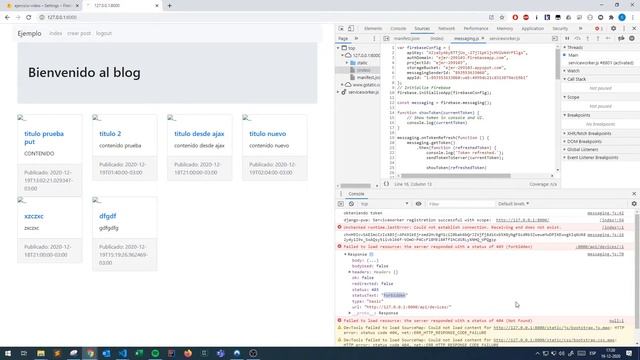Pause script execution in the debugger
Image resolution: width=640 pixels, height=360 pixels.
tap(567, 38)
